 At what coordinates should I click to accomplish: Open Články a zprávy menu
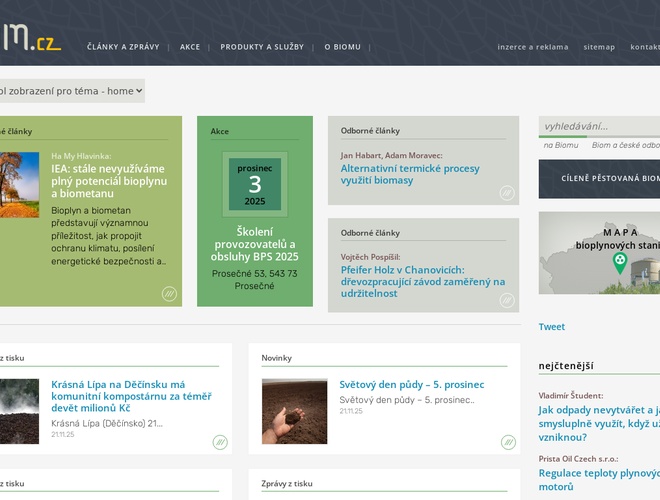[x=123, y=47]
